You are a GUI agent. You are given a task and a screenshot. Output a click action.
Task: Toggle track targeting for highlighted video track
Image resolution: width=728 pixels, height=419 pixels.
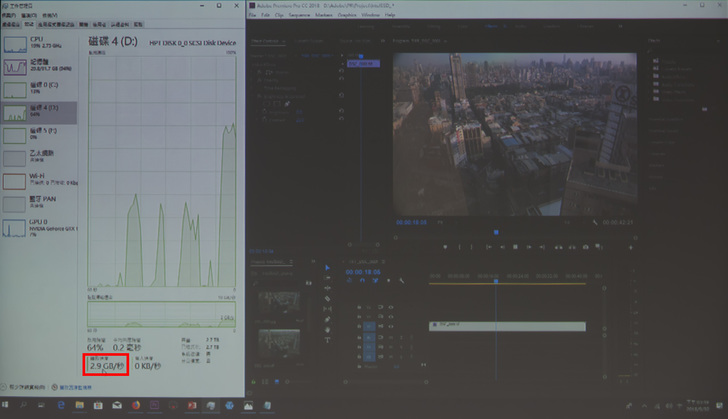coord(369,326)
